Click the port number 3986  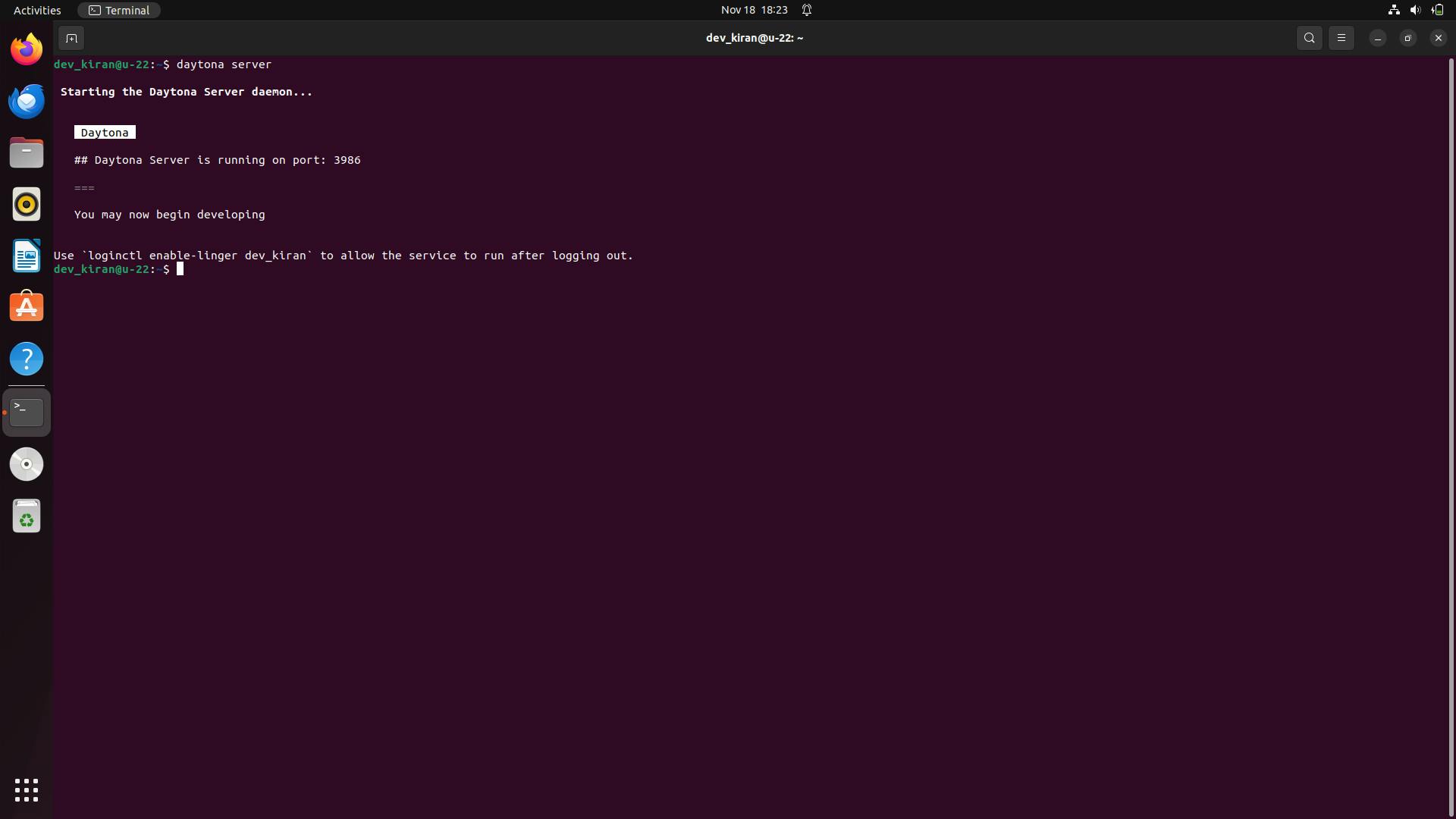pyautogui.click(x=347, y=160)
